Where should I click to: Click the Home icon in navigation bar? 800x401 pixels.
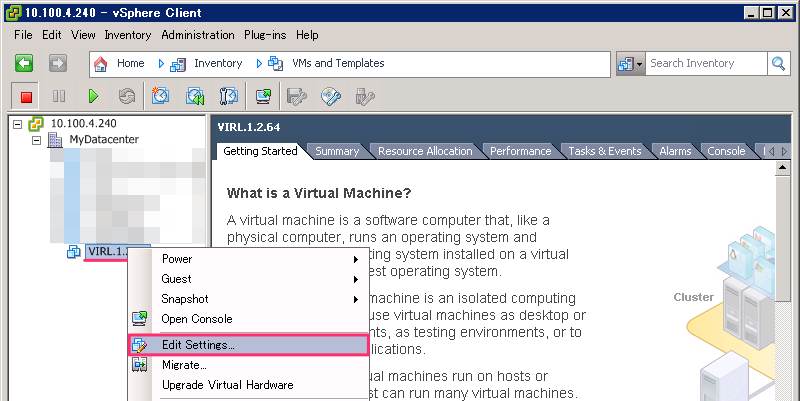pos(101,64)
